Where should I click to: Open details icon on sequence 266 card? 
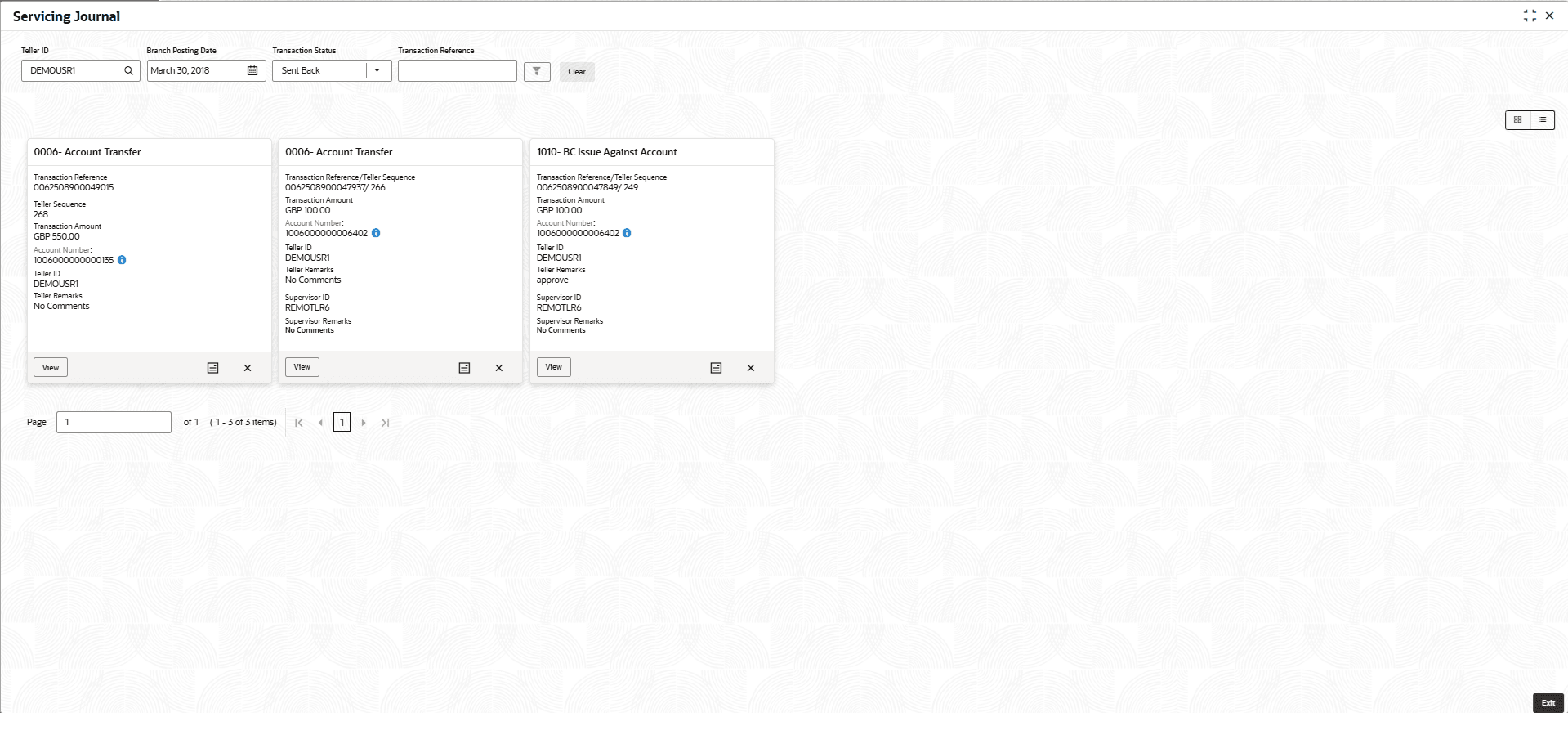click(464, 368)
